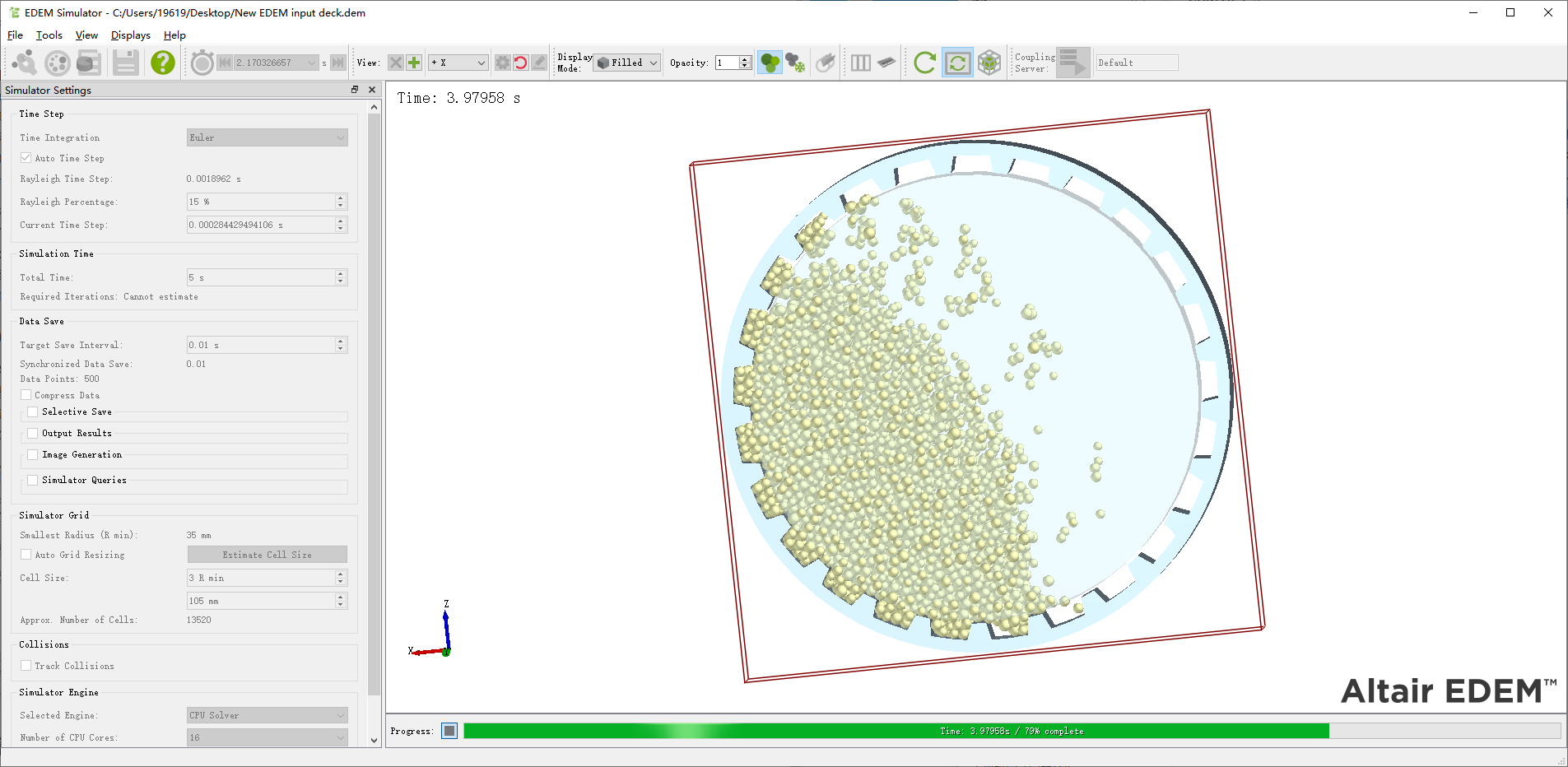1568x767 pixels.
Task: Click the delete view X icon
Action: (396, 63)
